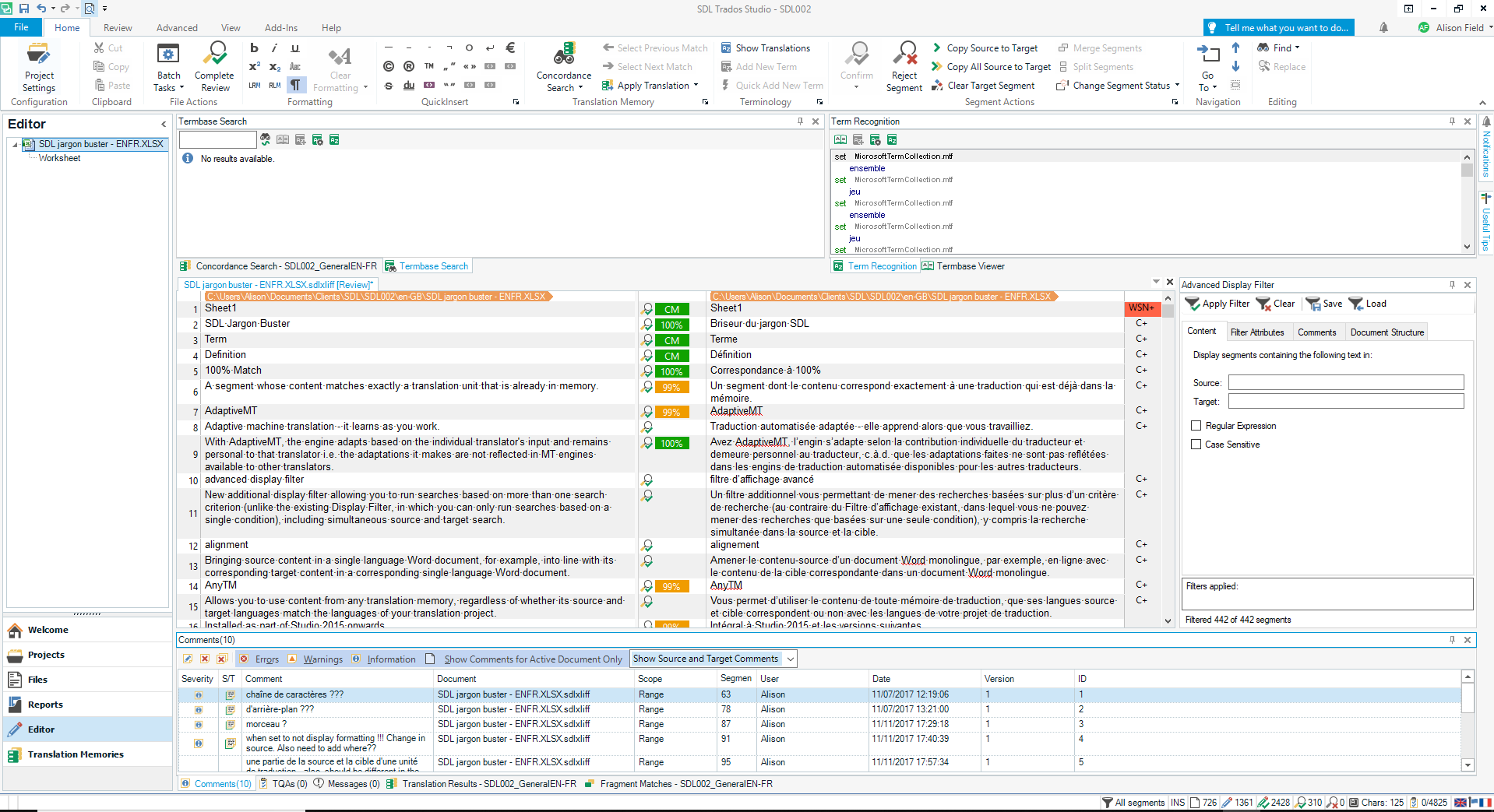Toggle Warnings filter in Comments
1494x812 pixels.
(315, 659)
